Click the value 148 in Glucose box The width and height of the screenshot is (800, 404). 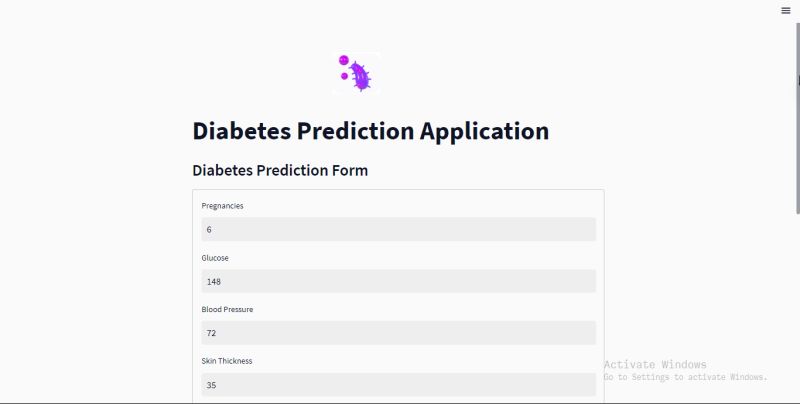pos(214,282)
